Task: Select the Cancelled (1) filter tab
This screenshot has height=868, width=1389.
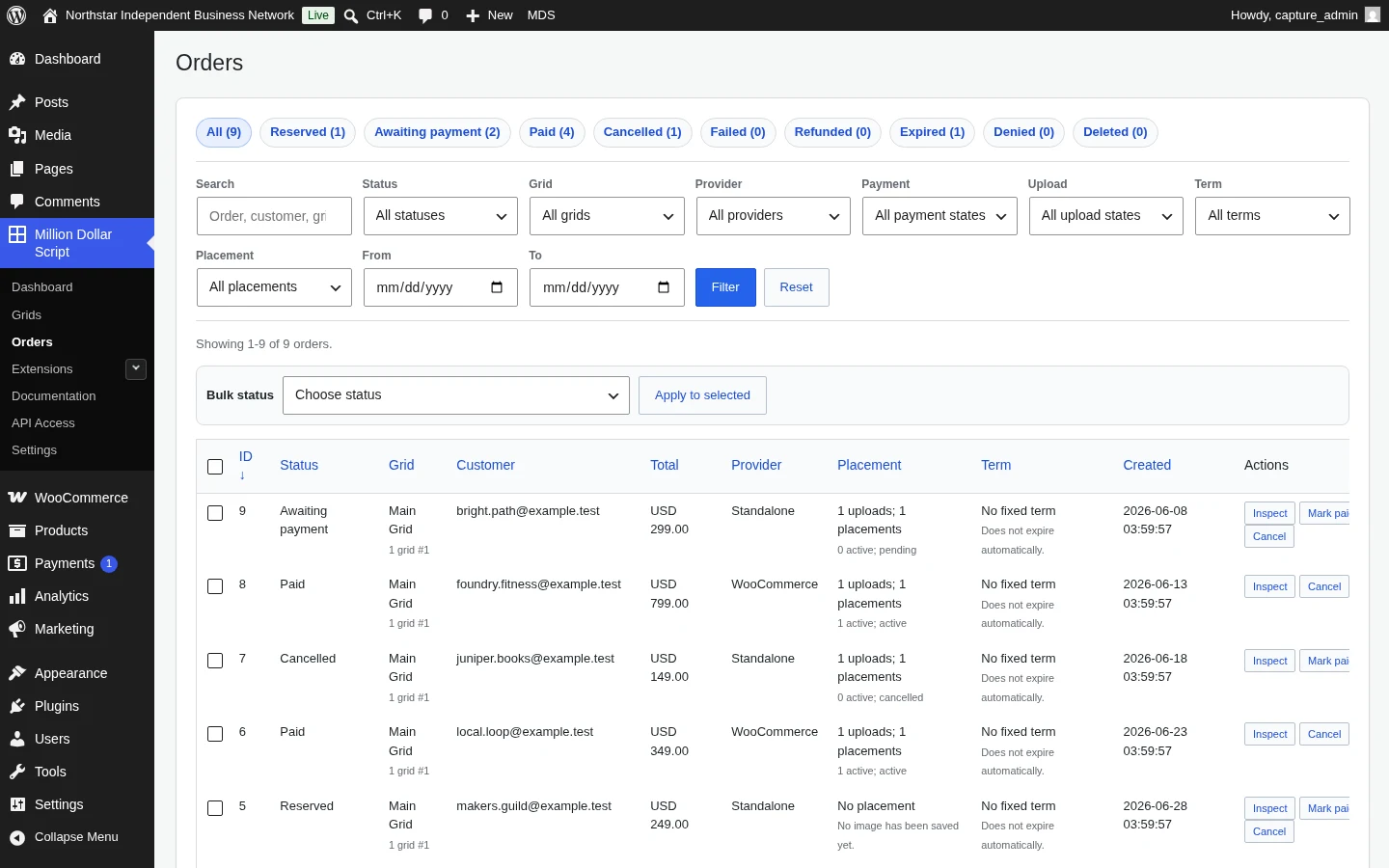Action: point(642,132)
